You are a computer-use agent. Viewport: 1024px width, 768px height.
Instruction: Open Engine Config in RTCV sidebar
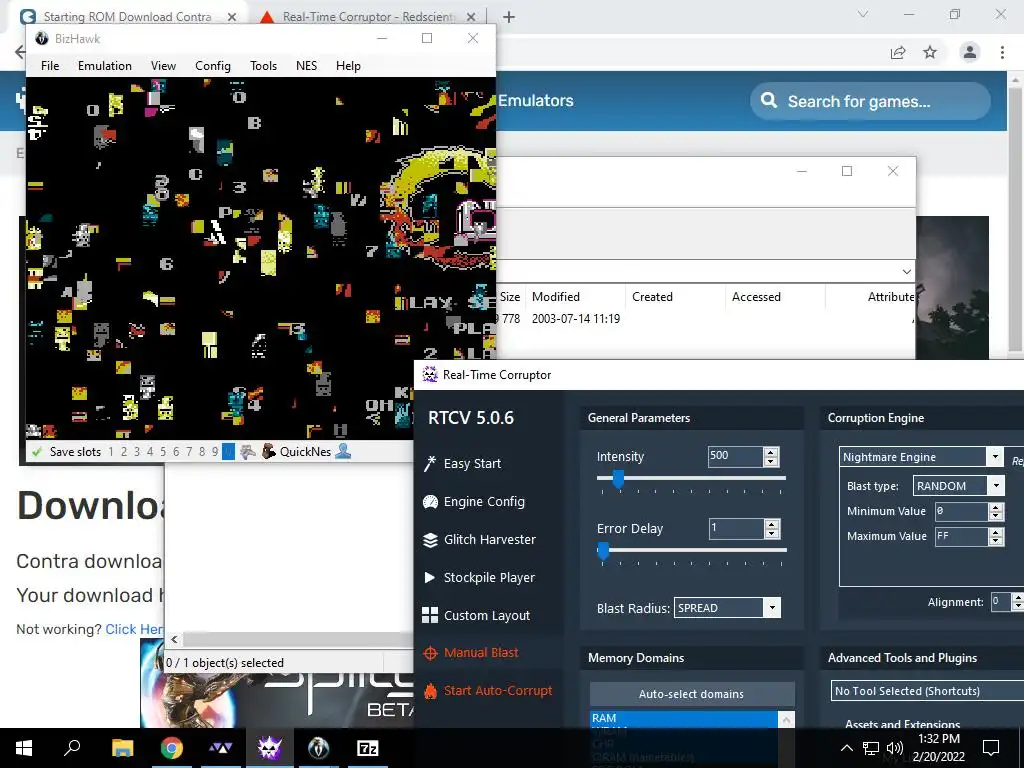(474, 502)
